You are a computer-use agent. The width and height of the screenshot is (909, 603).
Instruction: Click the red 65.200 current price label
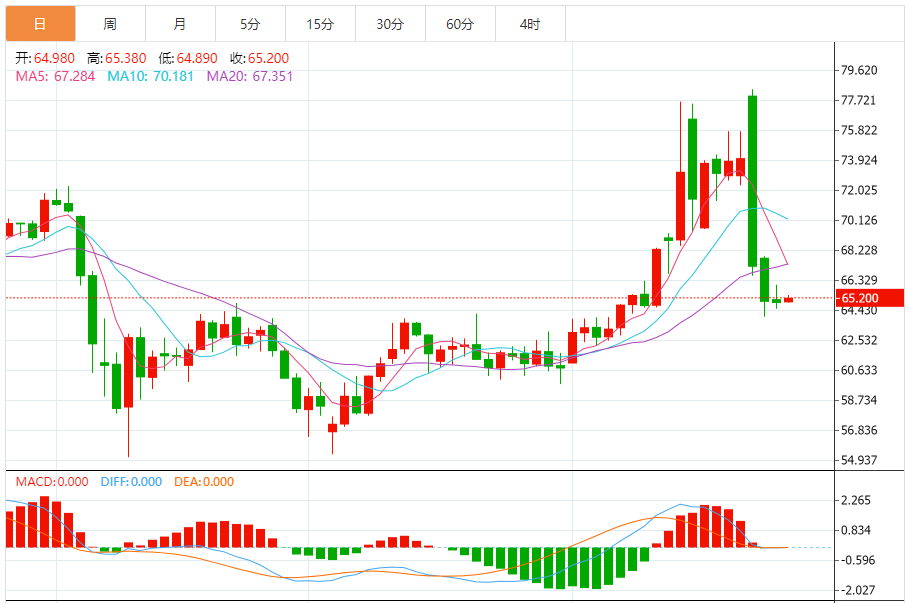pyautogui.click(x=870, y=298)
